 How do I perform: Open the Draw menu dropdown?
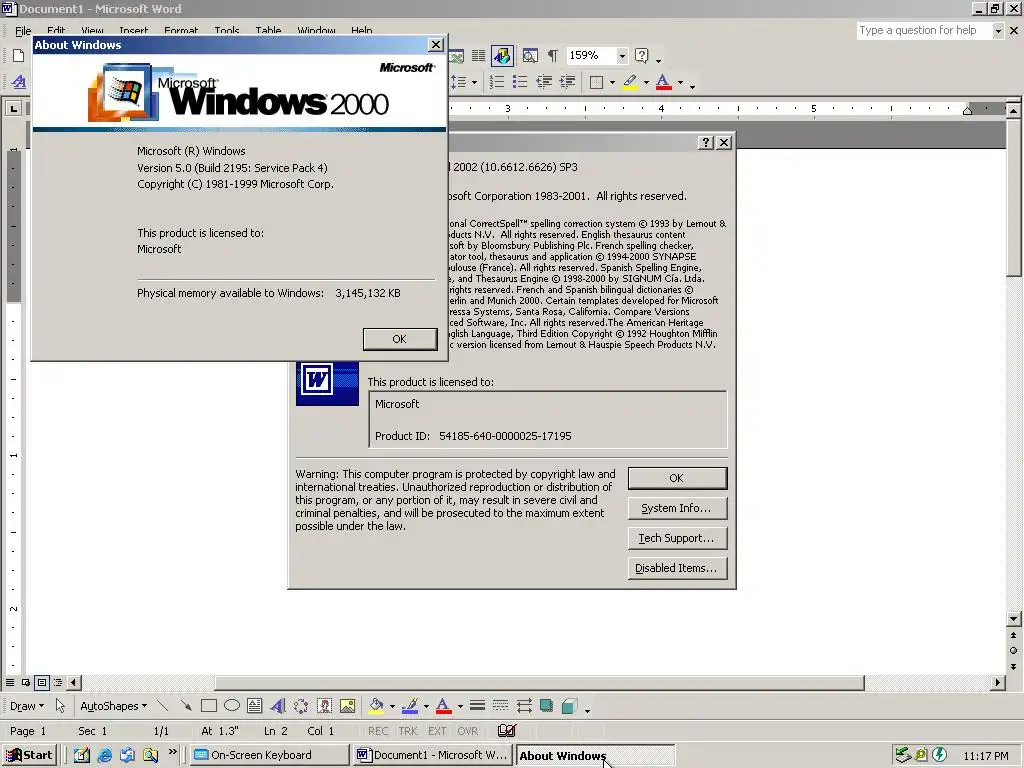point(27,706)
